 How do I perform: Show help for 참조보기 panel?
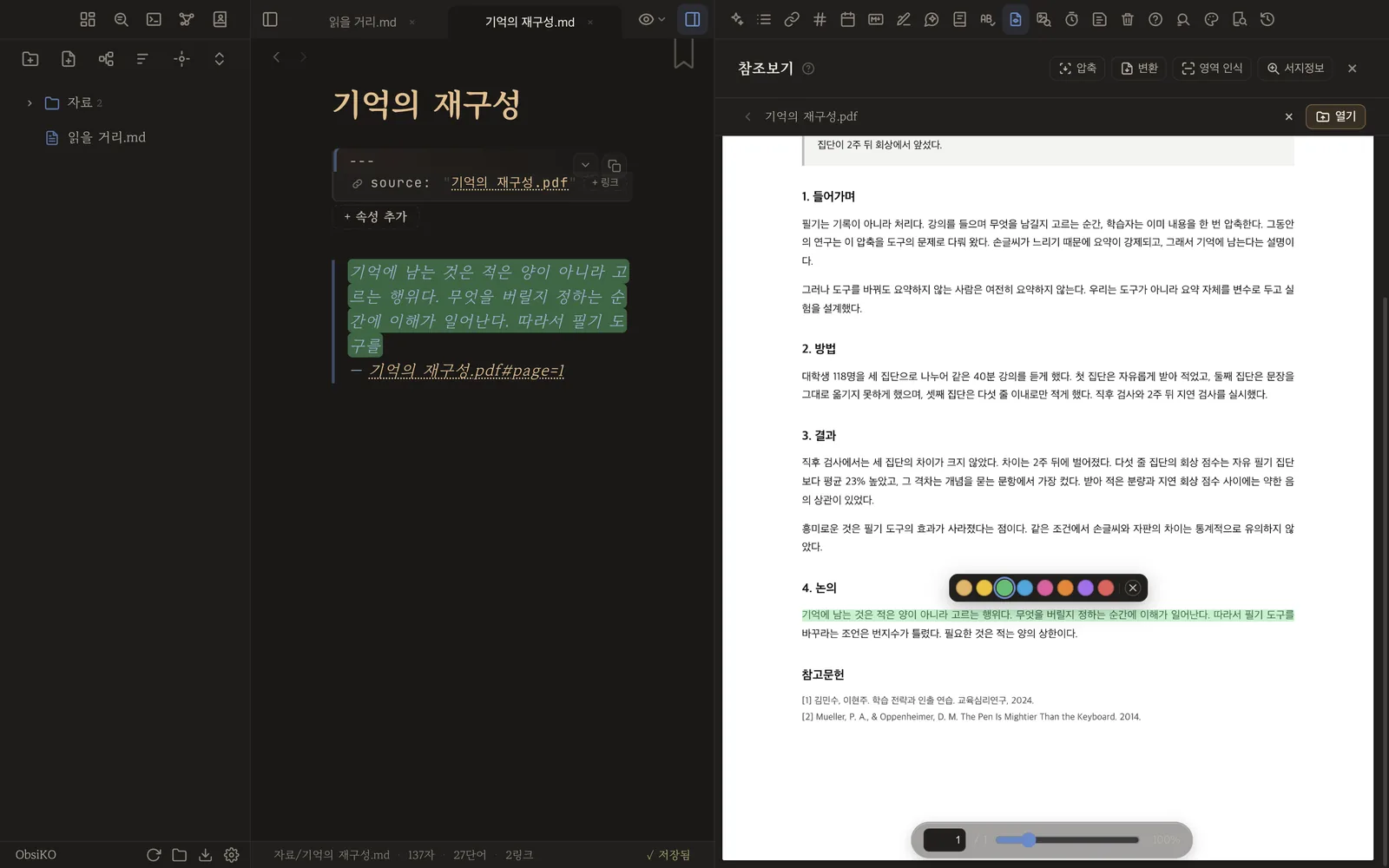pos(808,69)
